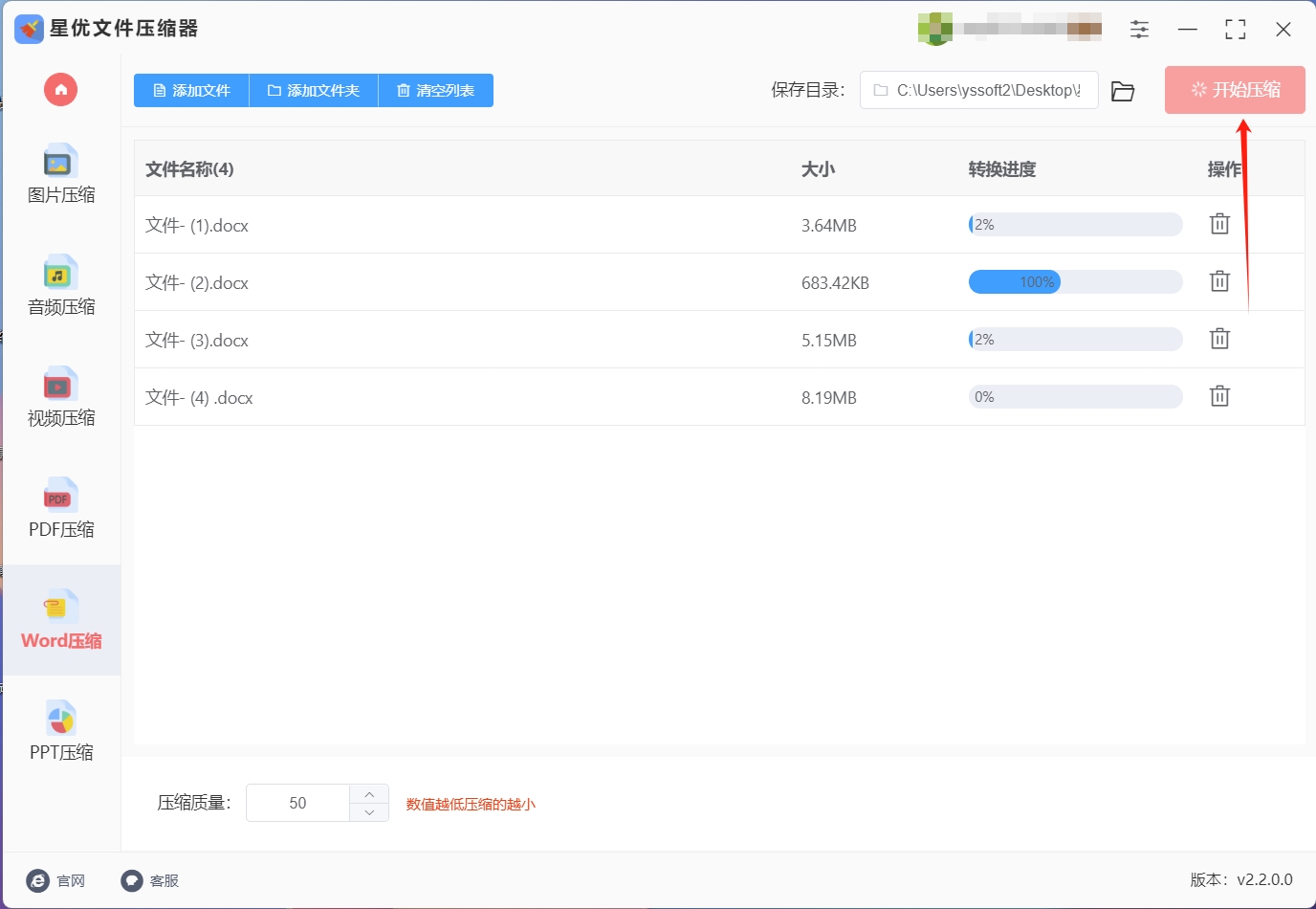This screenshot has height=909, width=1316.
Task: Click 开始压缩 start compression button
Action: pos(1235,90)
